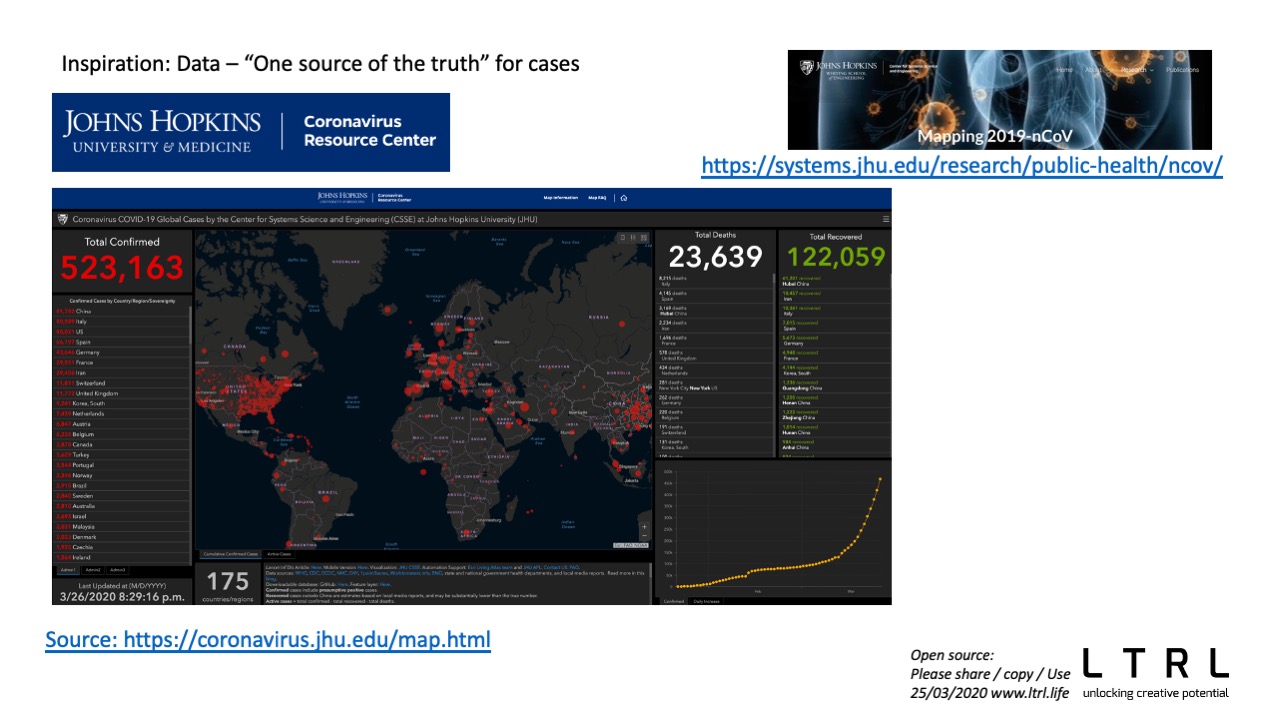Select the Admin3 tab under country list
The height and width of the screenshot is (712, 1265).
118,570
